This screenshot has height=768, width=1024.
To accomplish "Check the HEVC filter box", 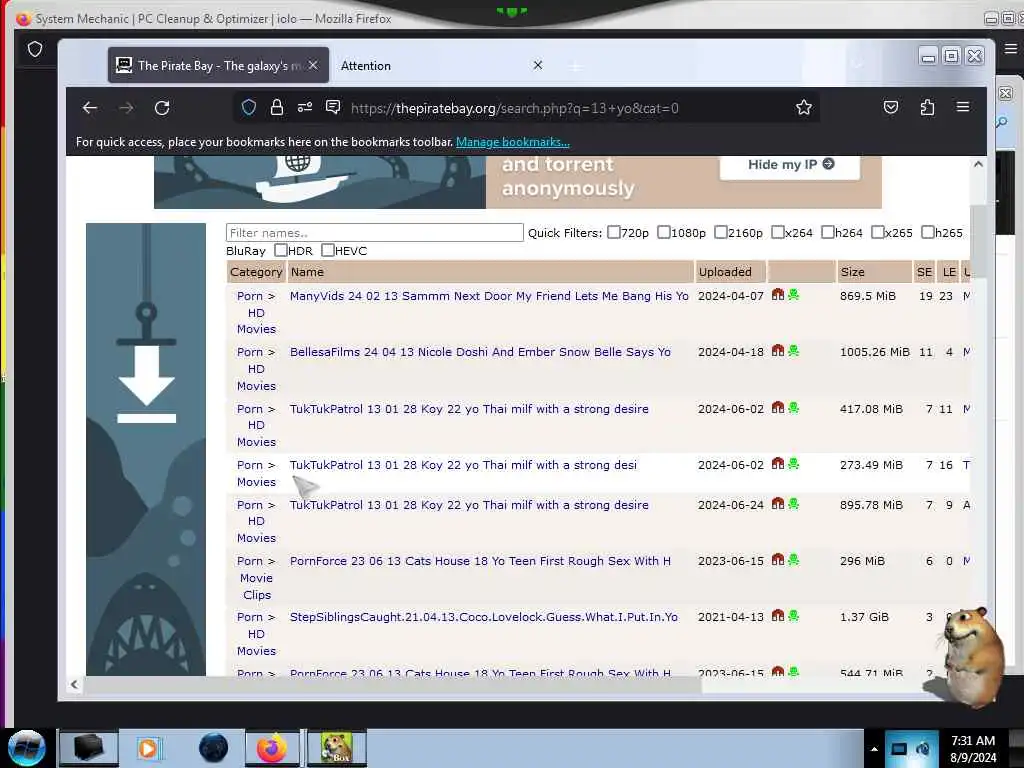I will tap(328, 250).
